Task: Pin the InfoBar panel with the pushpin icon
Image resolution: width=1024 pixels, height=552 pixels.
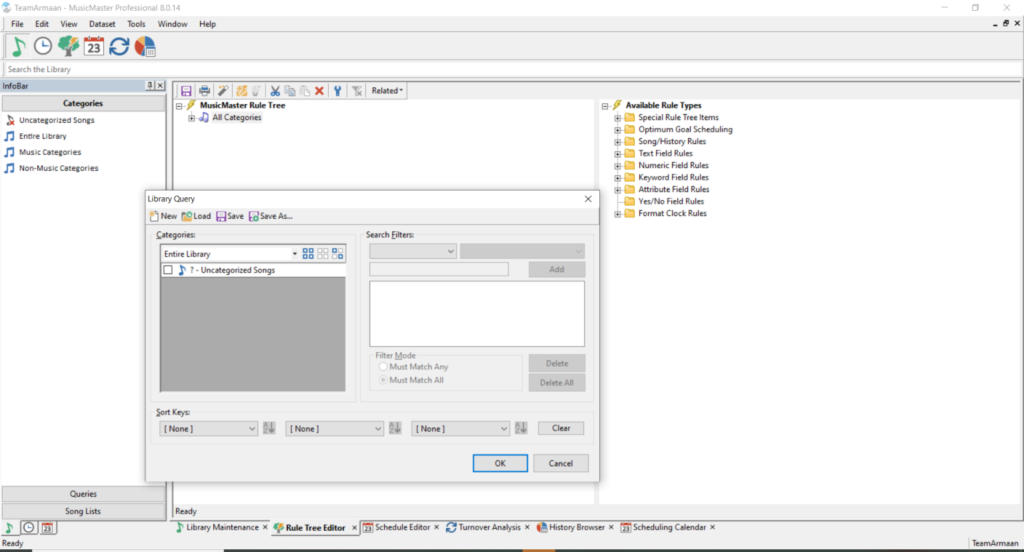Action: pos(150,86)
